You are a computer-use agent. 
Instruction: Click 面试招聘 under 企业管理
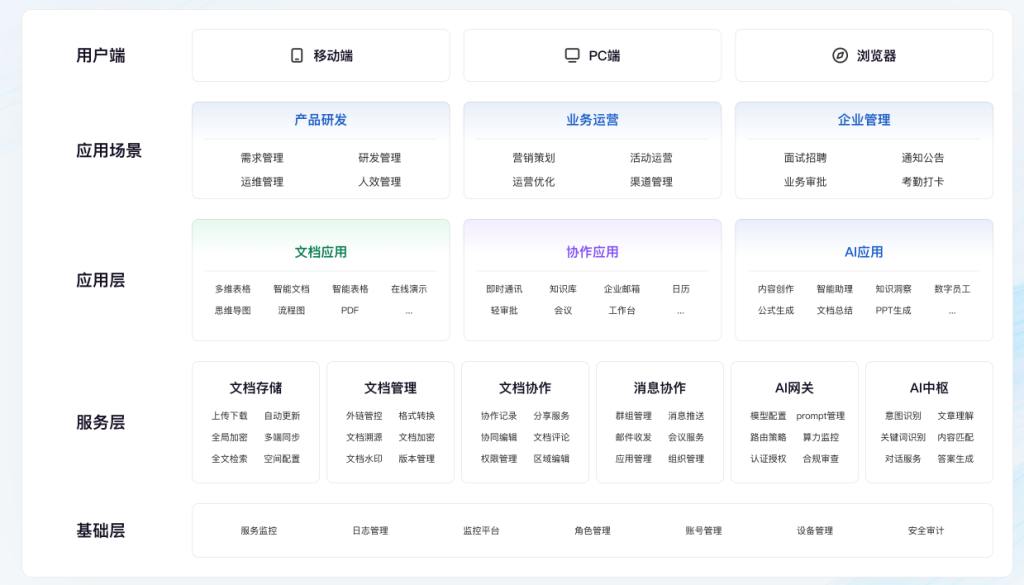click(x=805, y=157)
